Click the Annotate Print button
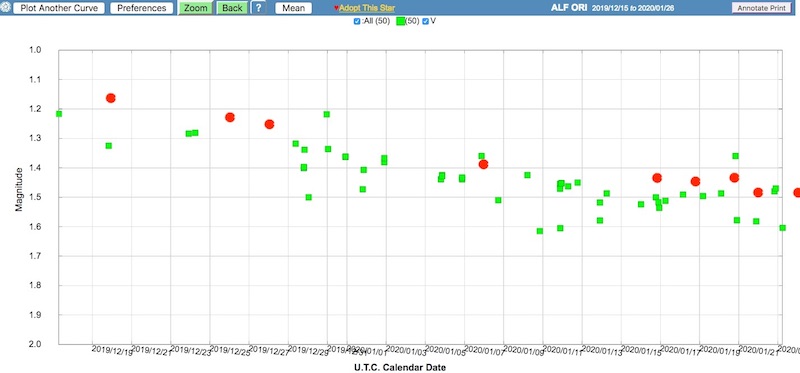 761,8
